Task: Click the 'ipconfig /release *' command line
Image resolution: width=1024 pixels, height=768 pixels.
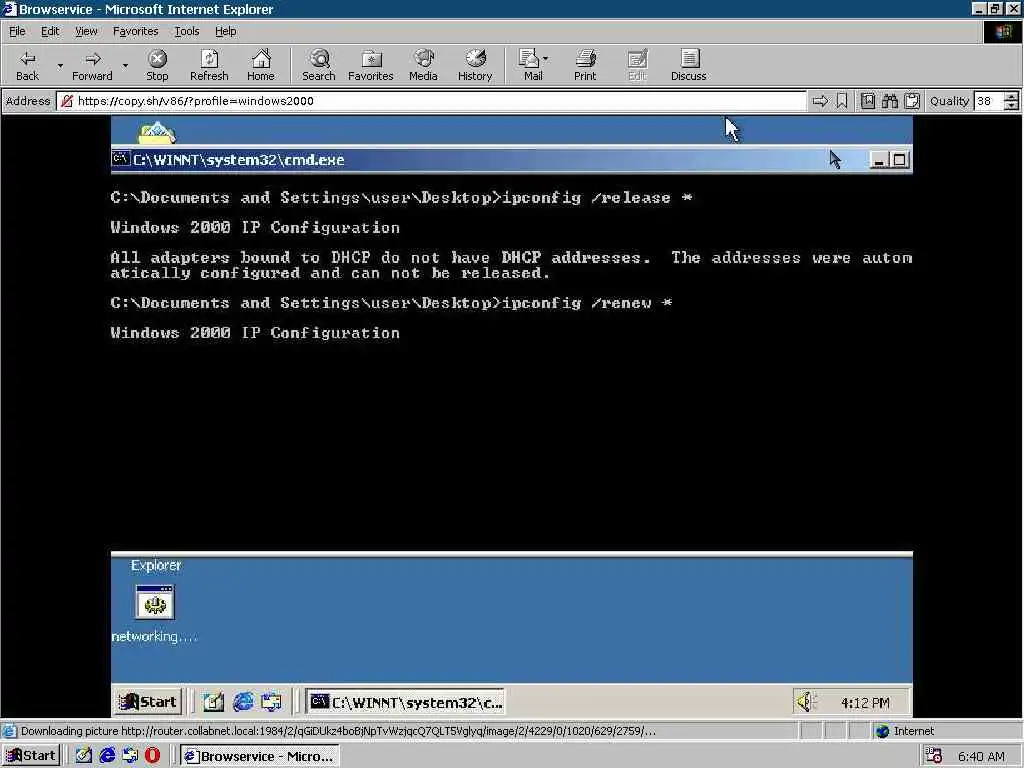Action: tap(401, 197)
